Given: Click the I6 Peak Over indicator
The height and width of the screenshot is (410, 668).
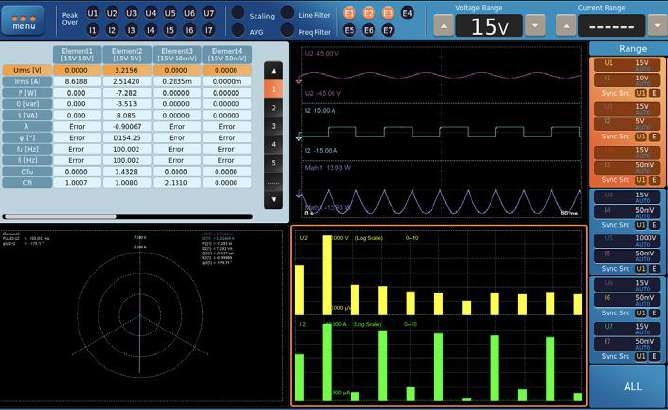Looking at the screenshot, I should [189, 30].
